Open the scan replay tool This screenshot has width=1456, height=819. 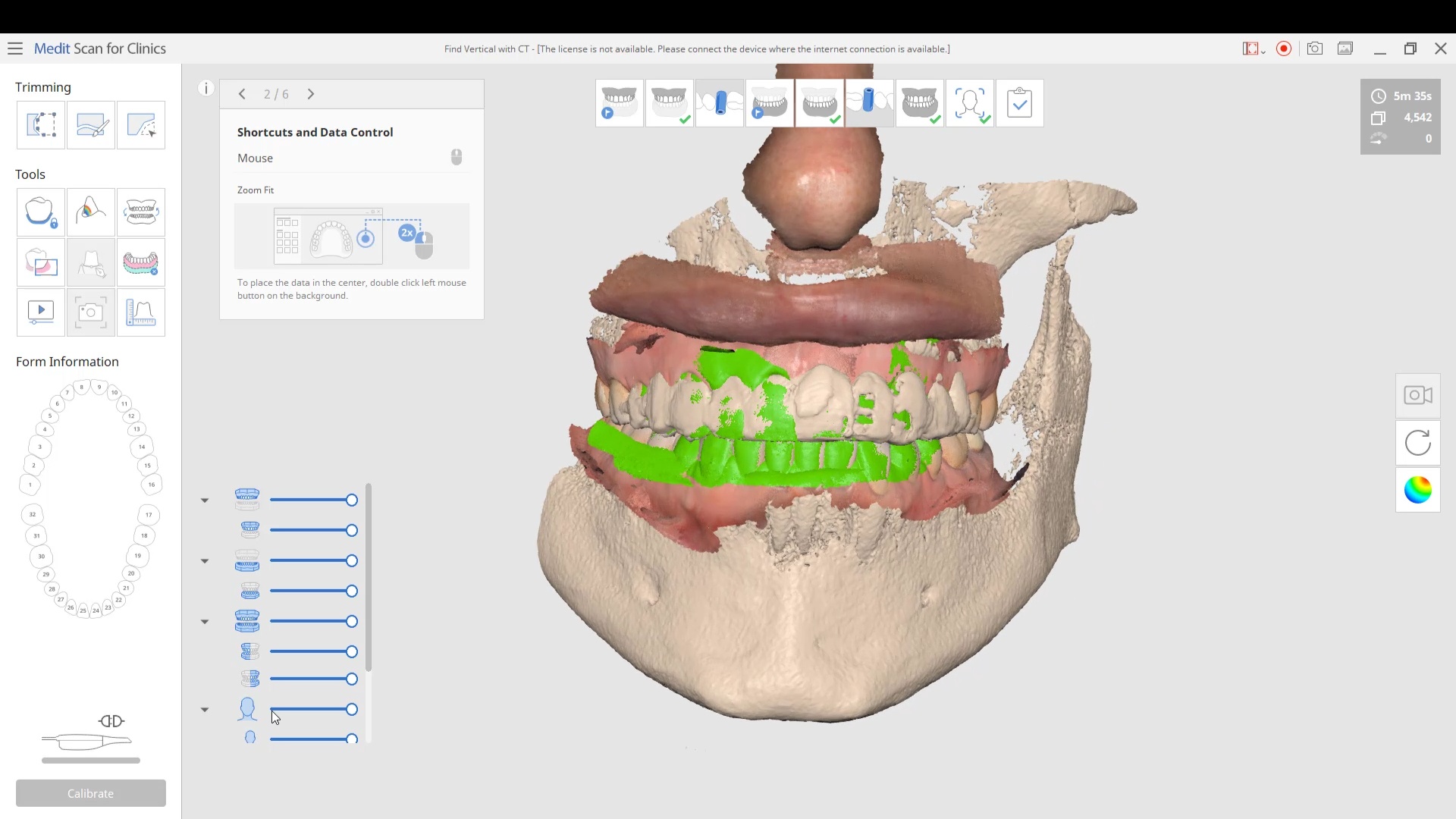(x=41, y=312)
